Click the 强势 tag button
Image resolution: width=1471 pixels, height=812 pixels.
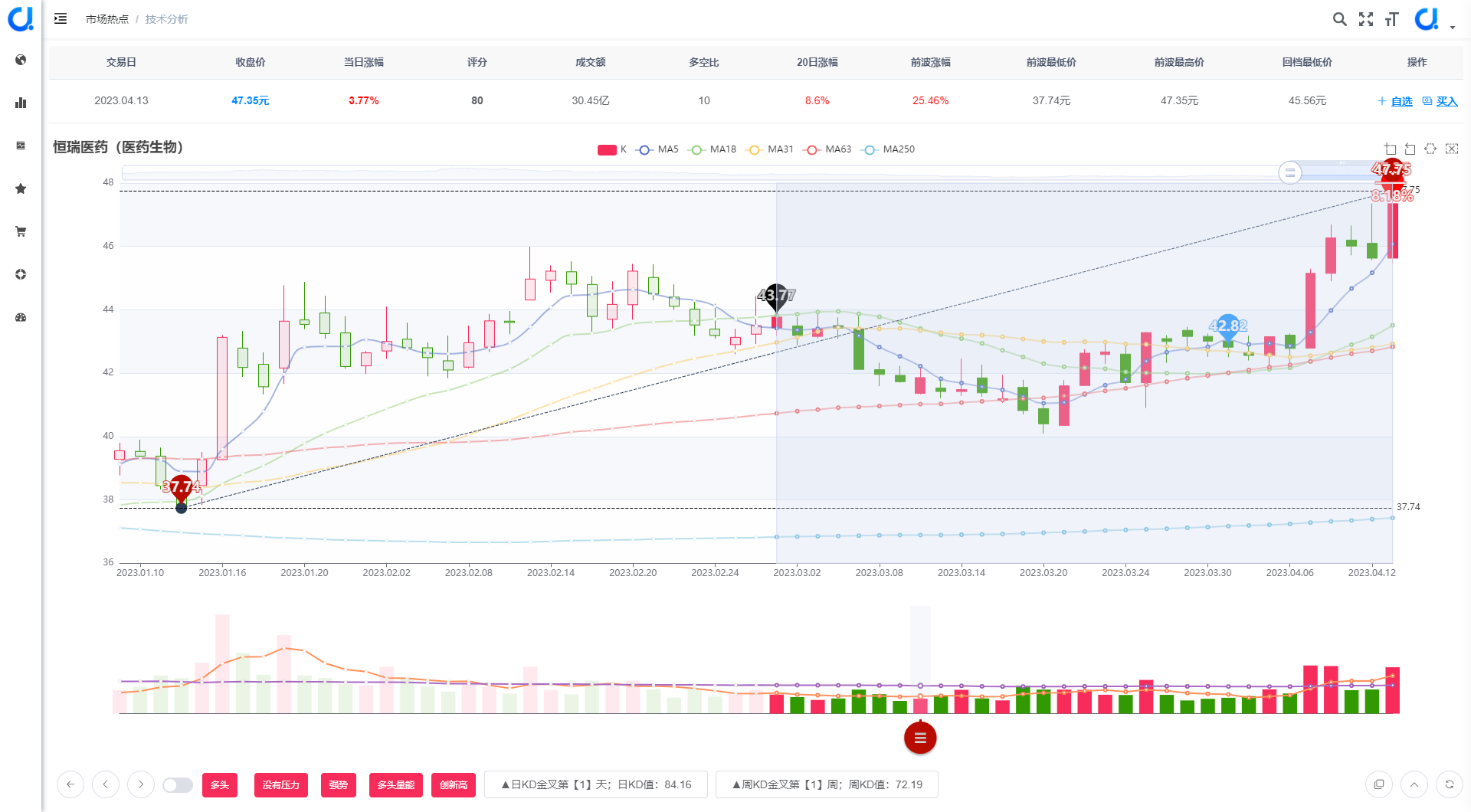(x=339, y=785)
